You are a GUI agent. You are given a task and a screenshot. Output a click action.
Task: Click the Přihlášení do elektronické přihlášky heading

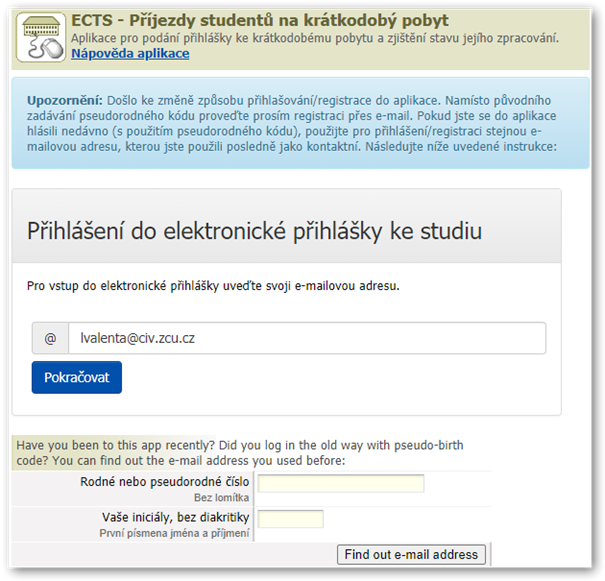point(254,231)
